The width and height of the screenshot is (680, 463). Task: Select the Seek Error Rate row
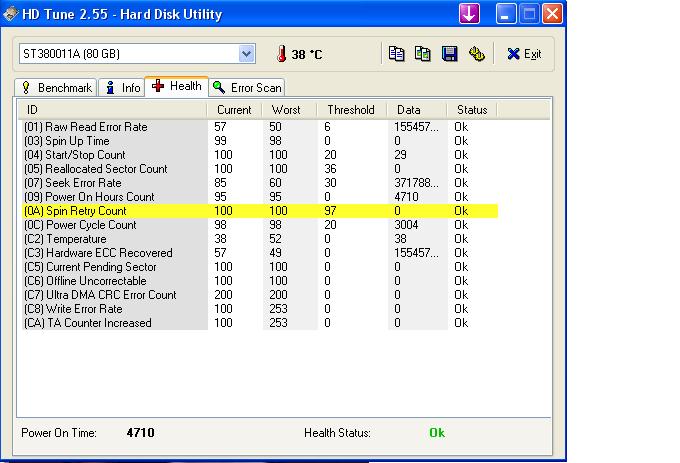pos(260,183)
